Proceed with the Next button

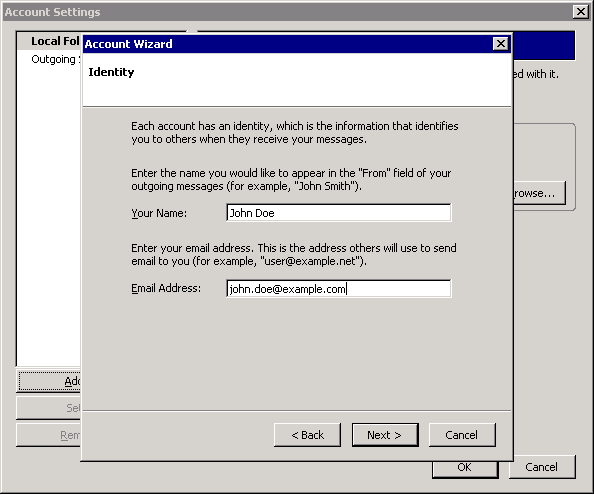(x=385, y=435)
